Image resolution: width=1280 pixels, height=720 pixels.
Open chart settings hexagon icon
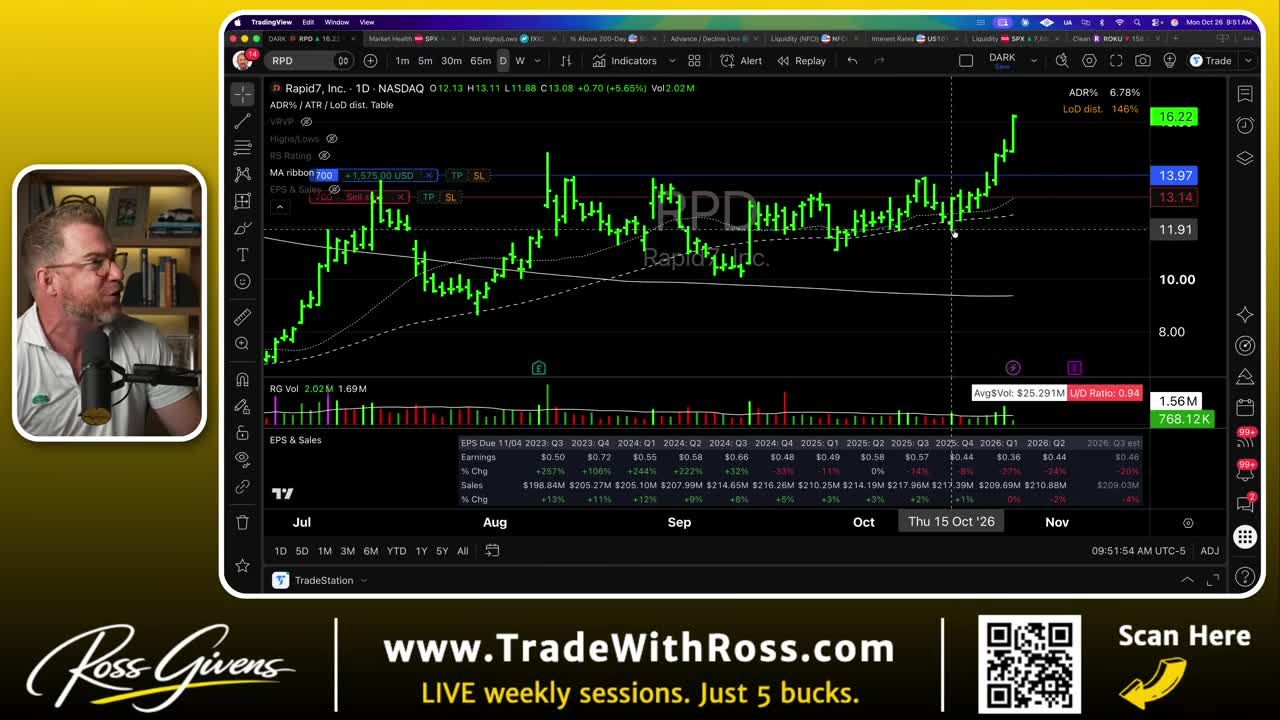pos(1089,61)
